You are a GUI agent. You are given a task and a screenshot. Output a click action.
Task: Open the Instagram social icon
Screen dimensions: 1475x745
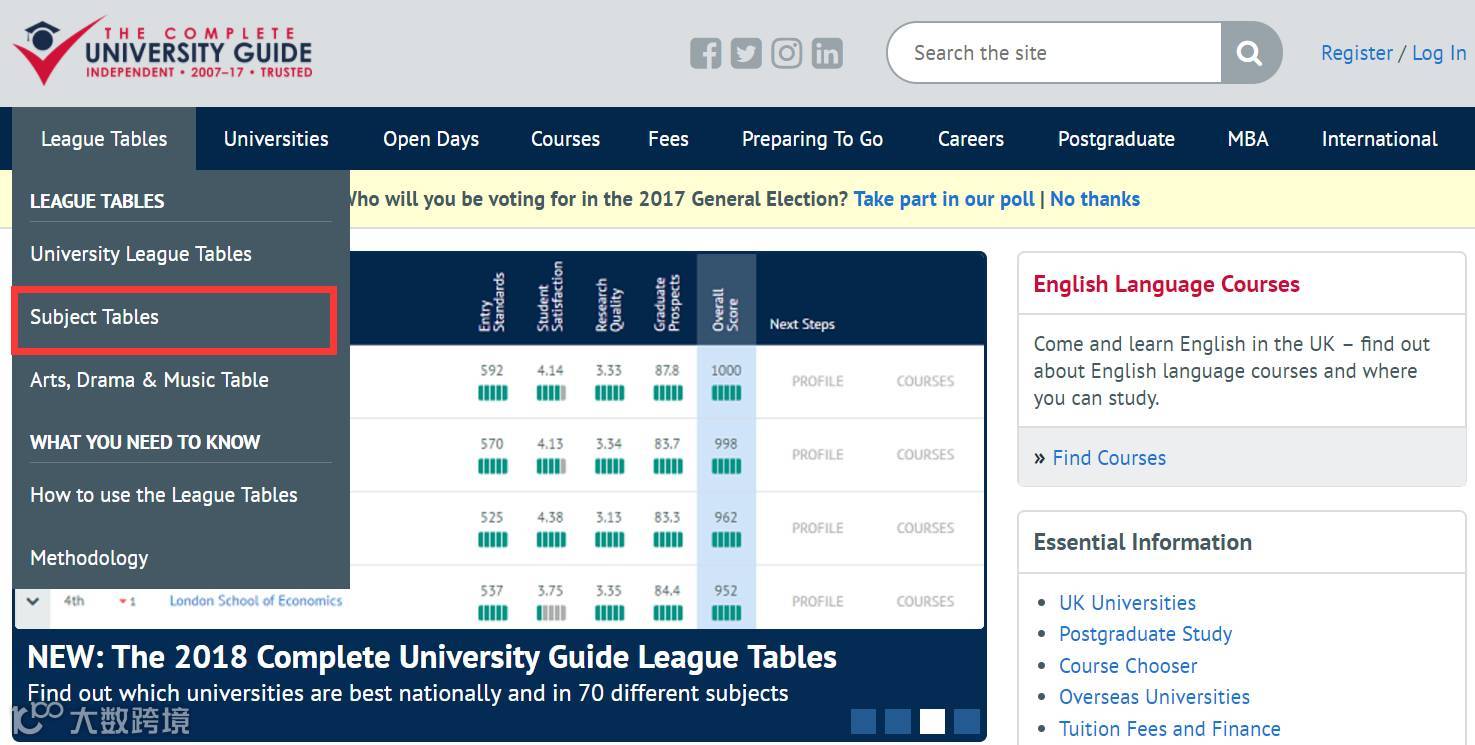click(x=786, y=53)
